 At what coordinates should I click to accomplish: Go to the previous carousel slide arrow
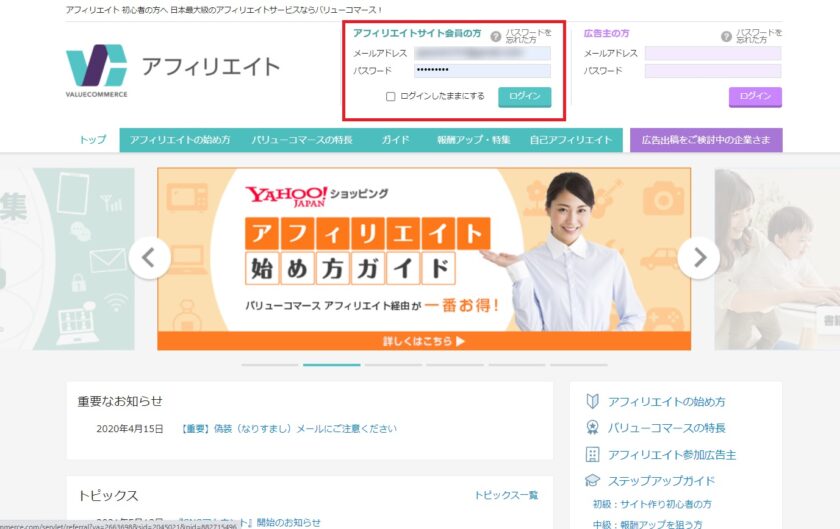click(149, 258)
